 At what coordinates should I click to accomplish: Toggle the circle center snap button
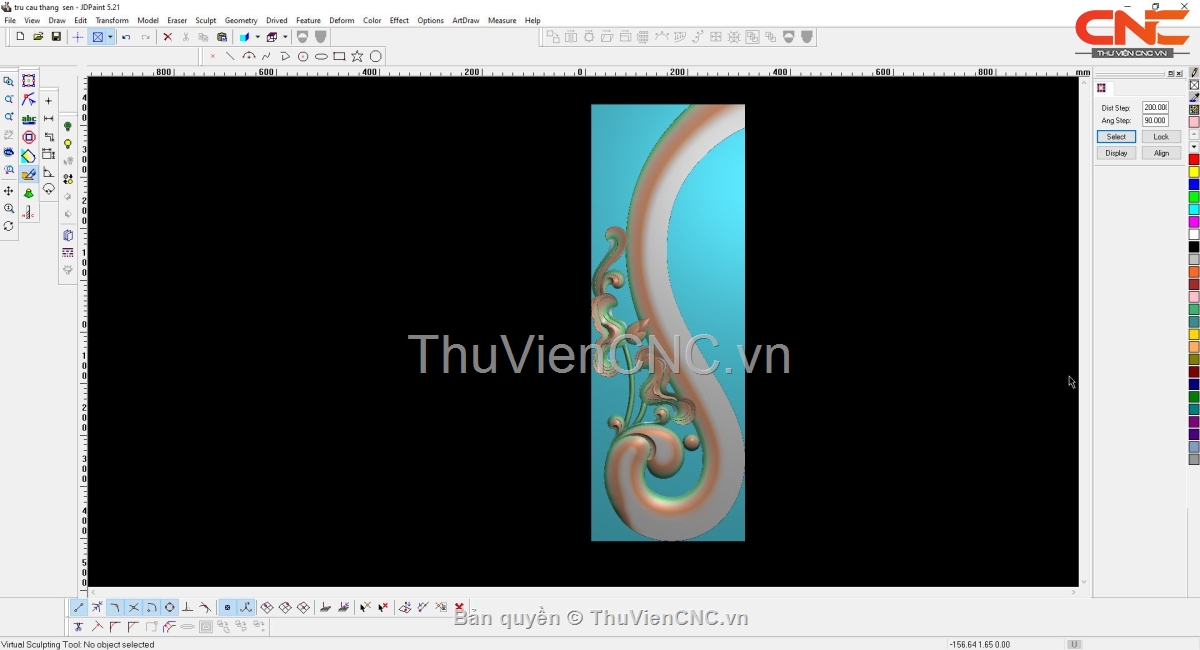(170, 607)
